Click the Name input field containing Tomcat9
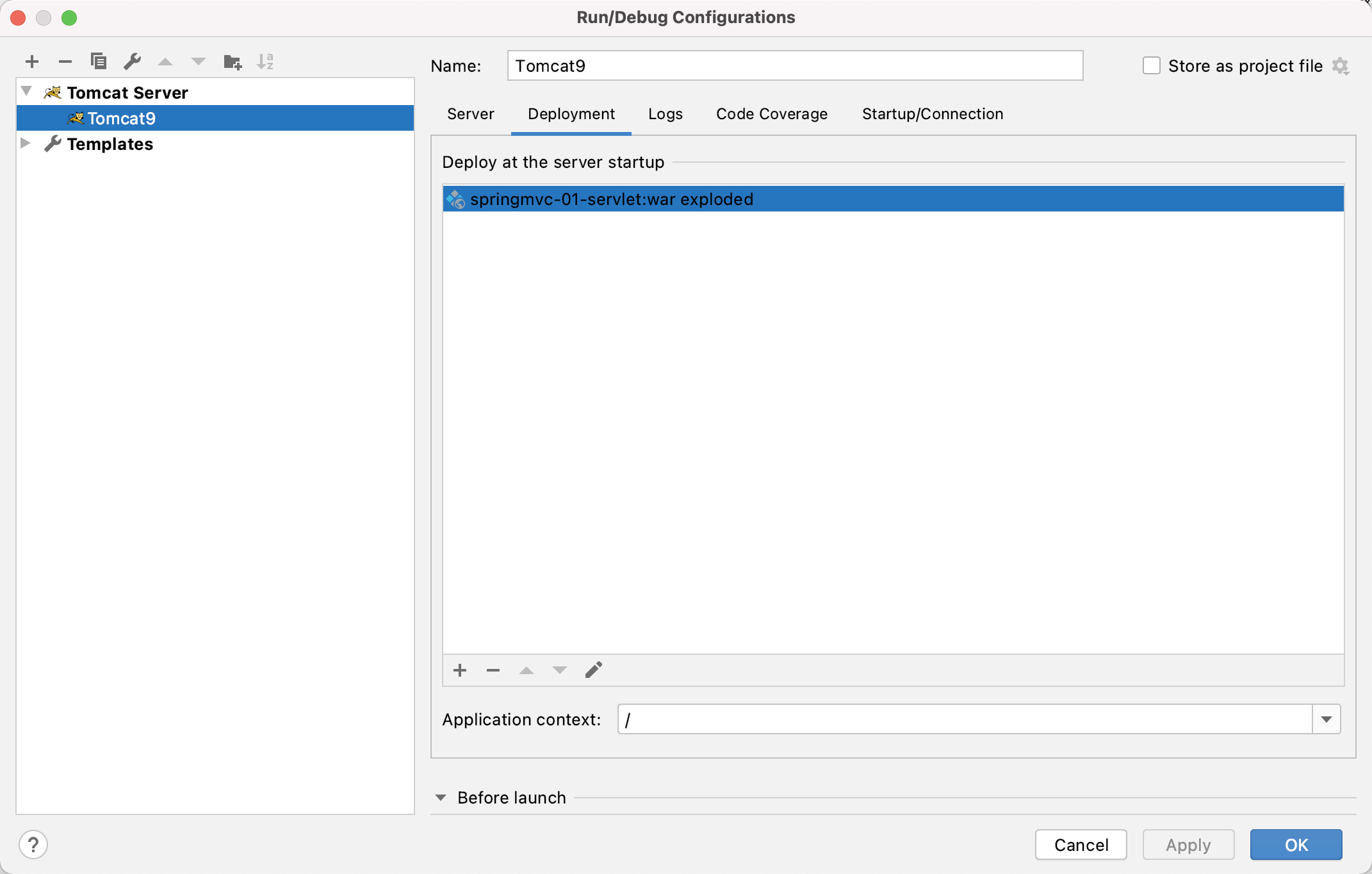 pyautogui.click(x=795, y=65)
